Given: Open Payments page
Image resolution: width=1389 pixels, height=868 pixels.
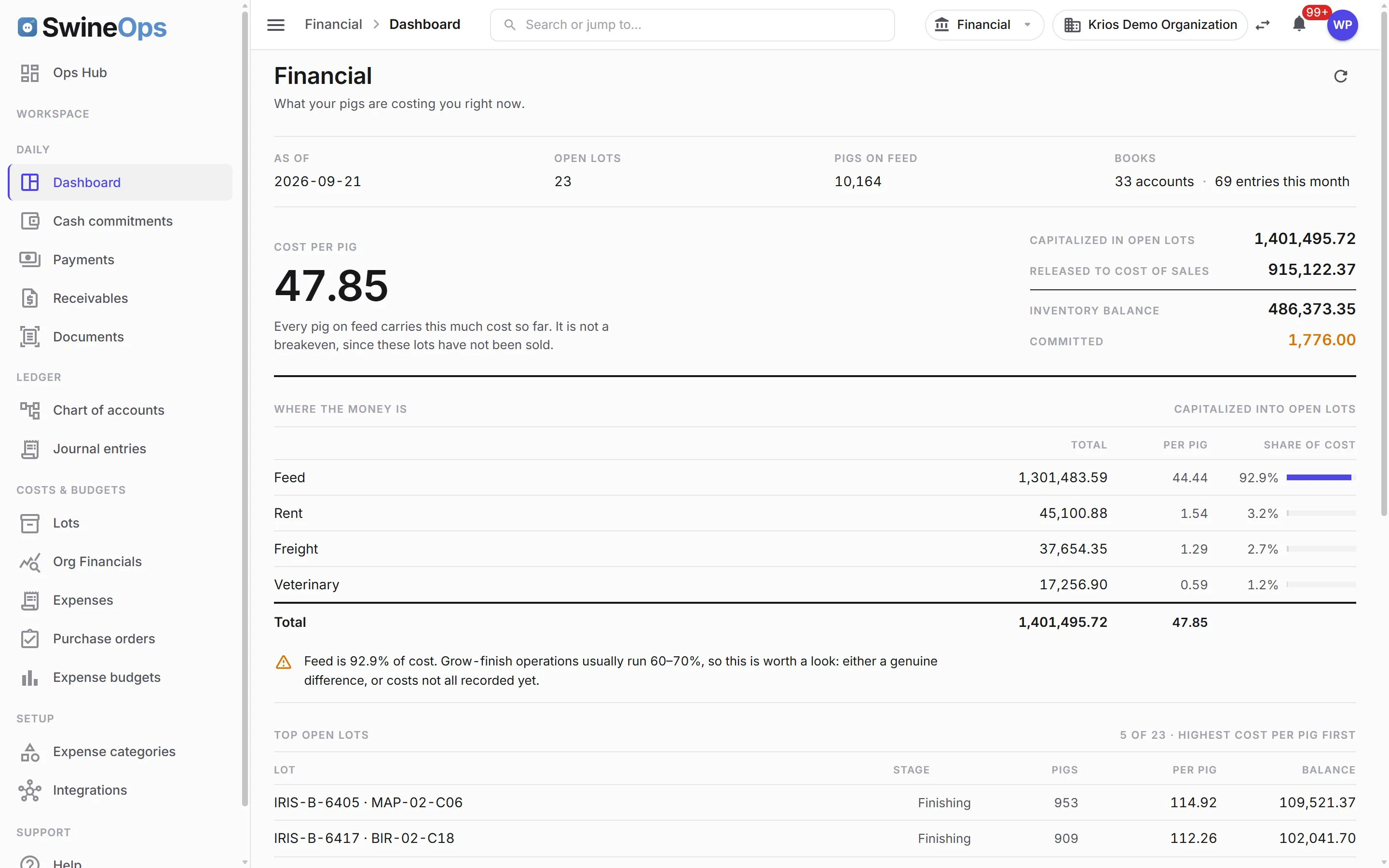Looking at the screenshot, I should click(x=121, y=259).
